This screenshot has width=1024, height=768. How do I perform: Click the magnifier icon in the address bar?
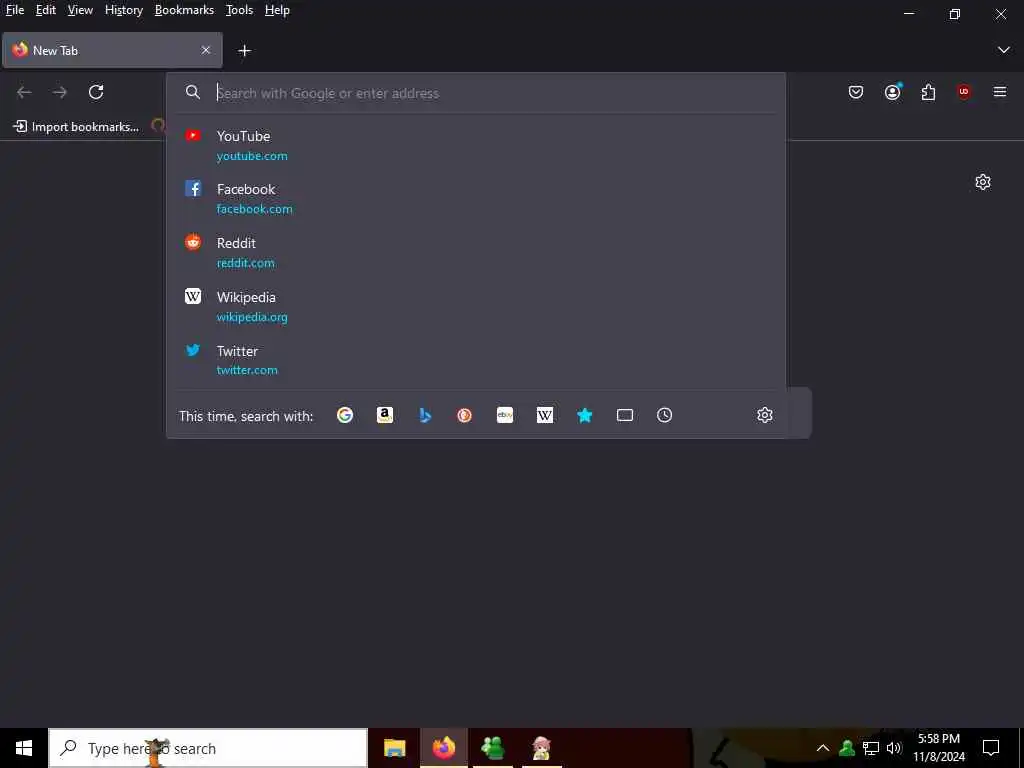pyautogui.click(x=193, y=92)
